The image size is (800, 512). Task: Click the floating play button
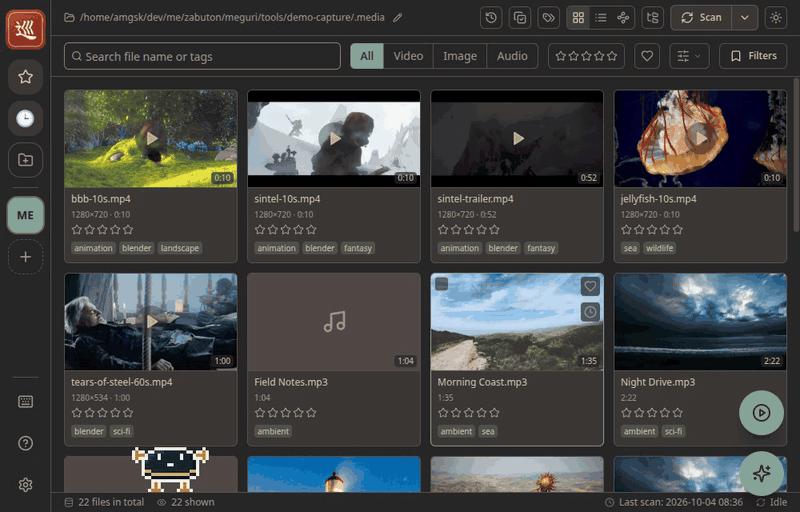[761, 413]
